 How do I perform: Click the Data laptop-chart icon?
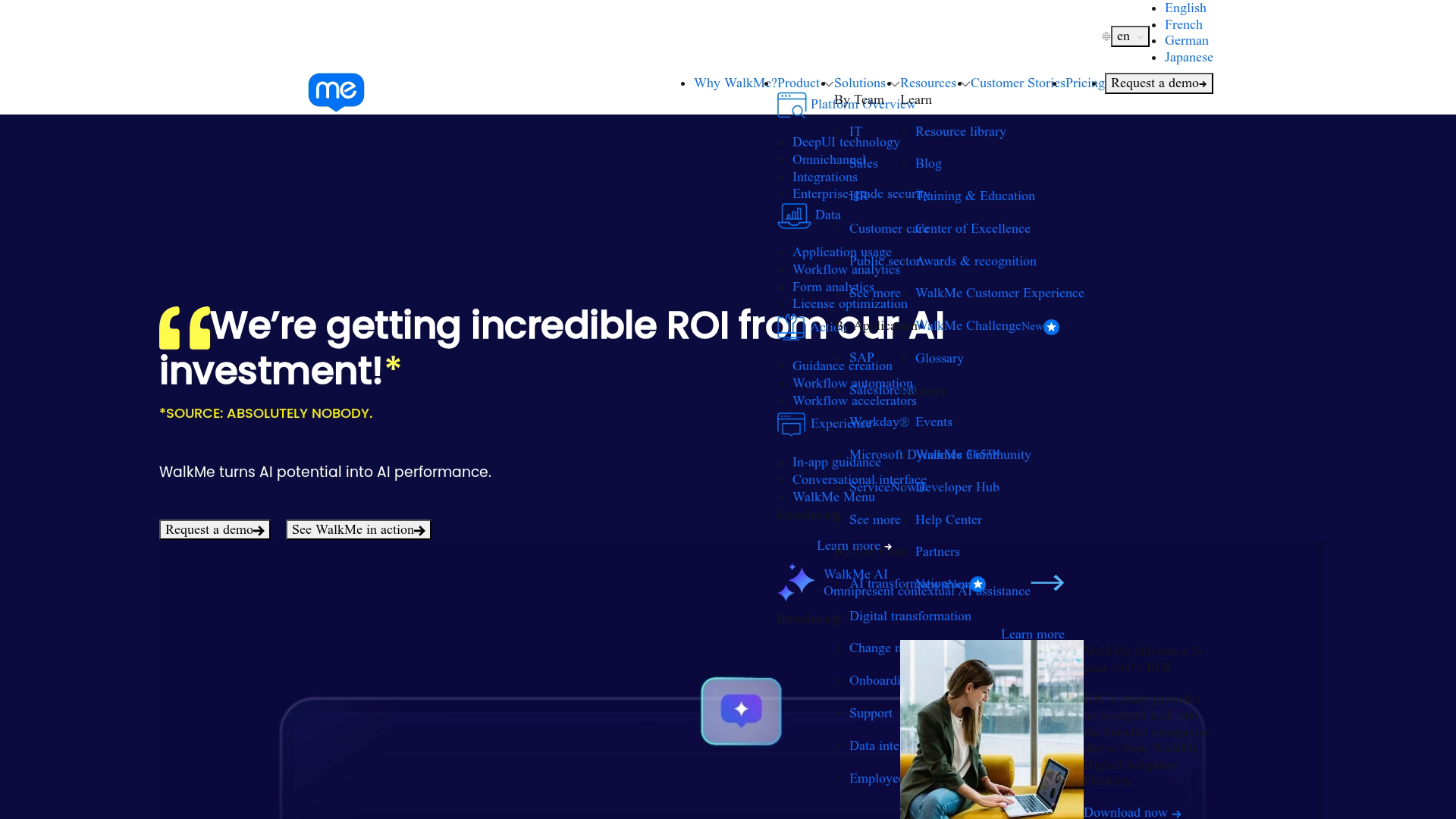point(794,215)
